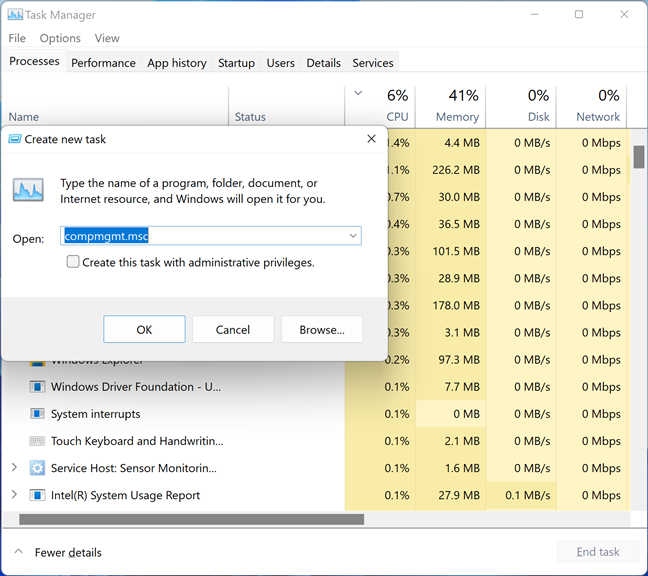Click the Create new task dialog title icon
The image size is (648, 576).
point(14,139)
